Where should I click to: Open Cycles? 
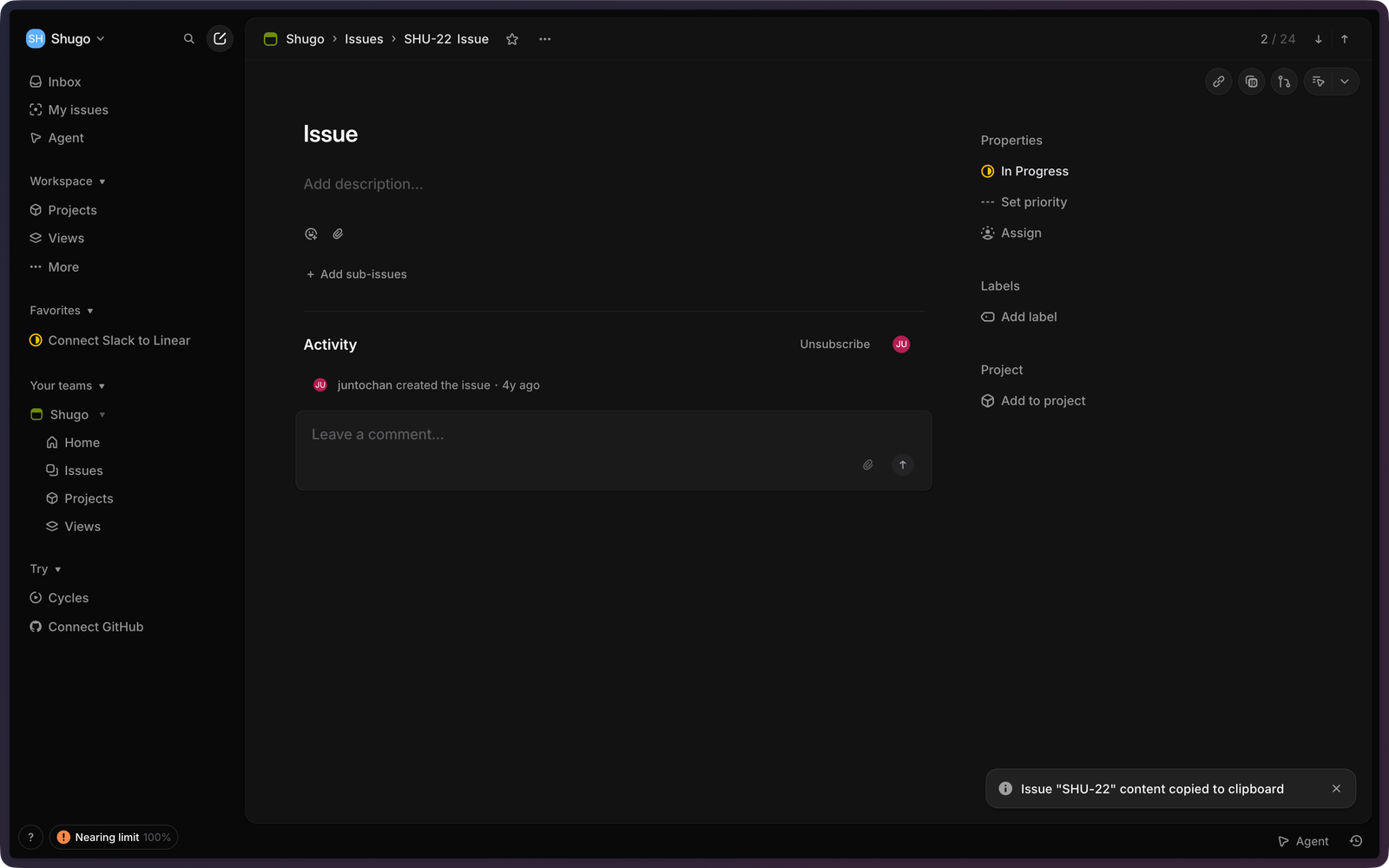(59, 598)
